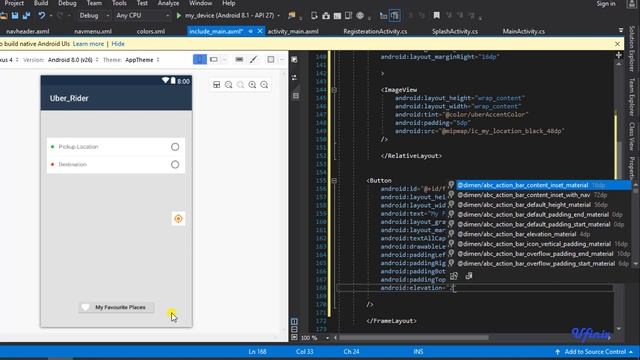Open the my_device target dropdown arrow
Screen dimensions: 640x360
click(x=278, y=16)
